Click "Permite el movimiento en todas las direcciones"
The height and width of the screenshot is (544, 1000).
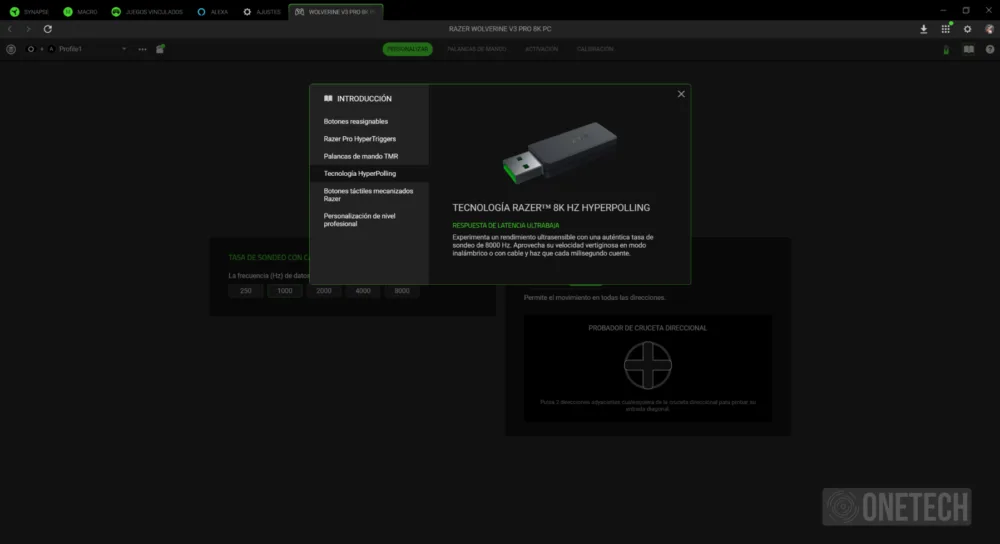pyautogui.click(x=594, y=297)
